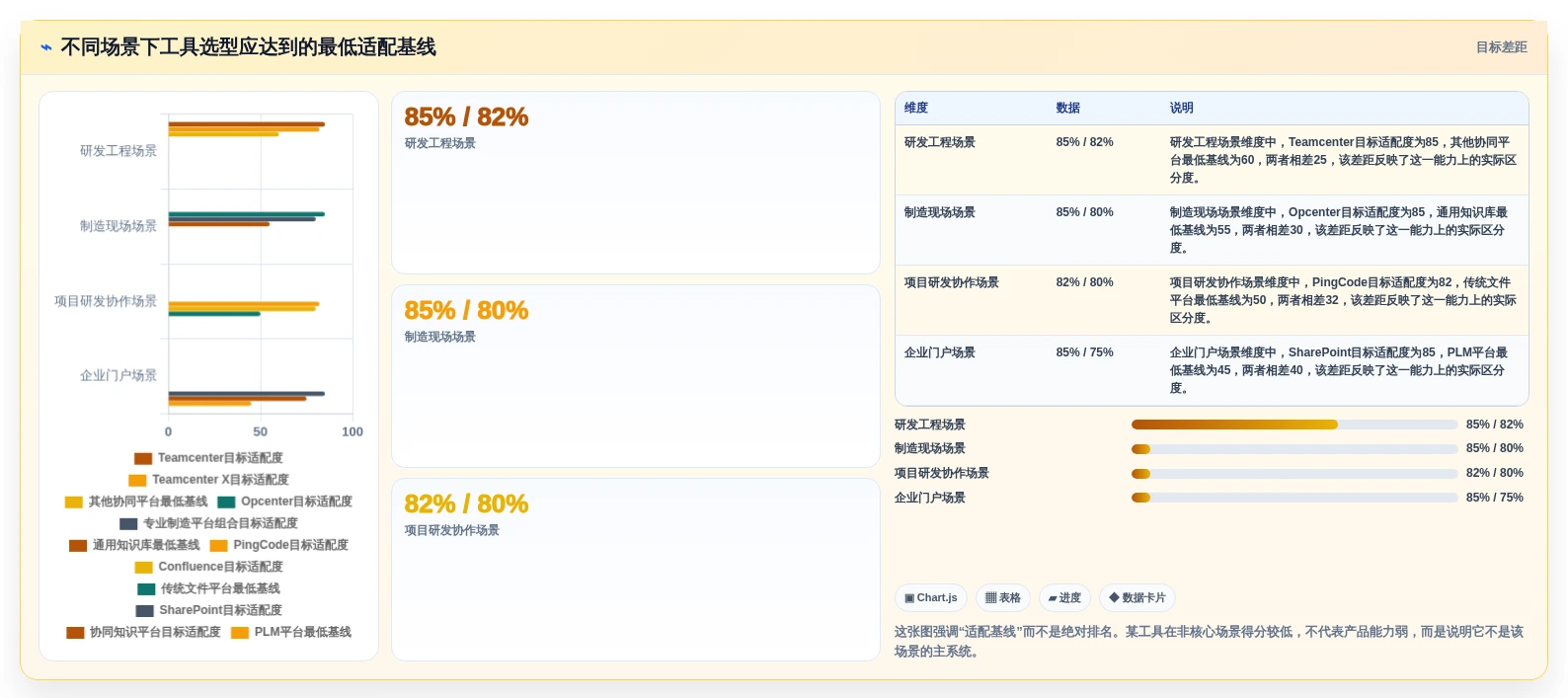
Task: Click the 制造现场场景 progress bar
Action: click(x=1294, y=449)
